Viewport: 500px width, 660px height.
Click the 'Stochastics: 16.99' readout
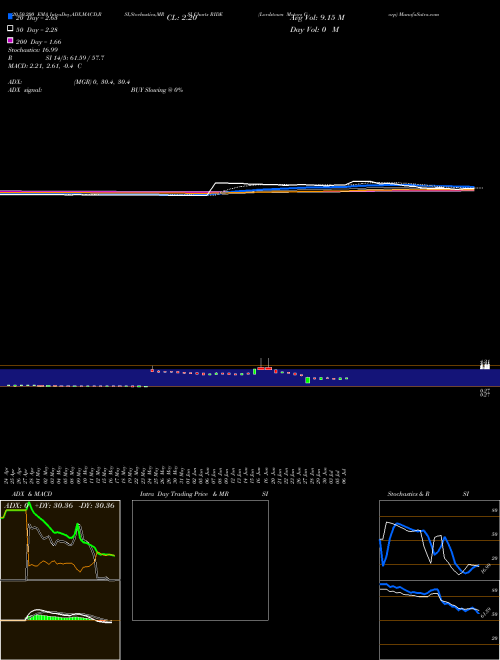pyautogui.click(x=33, y=50)
